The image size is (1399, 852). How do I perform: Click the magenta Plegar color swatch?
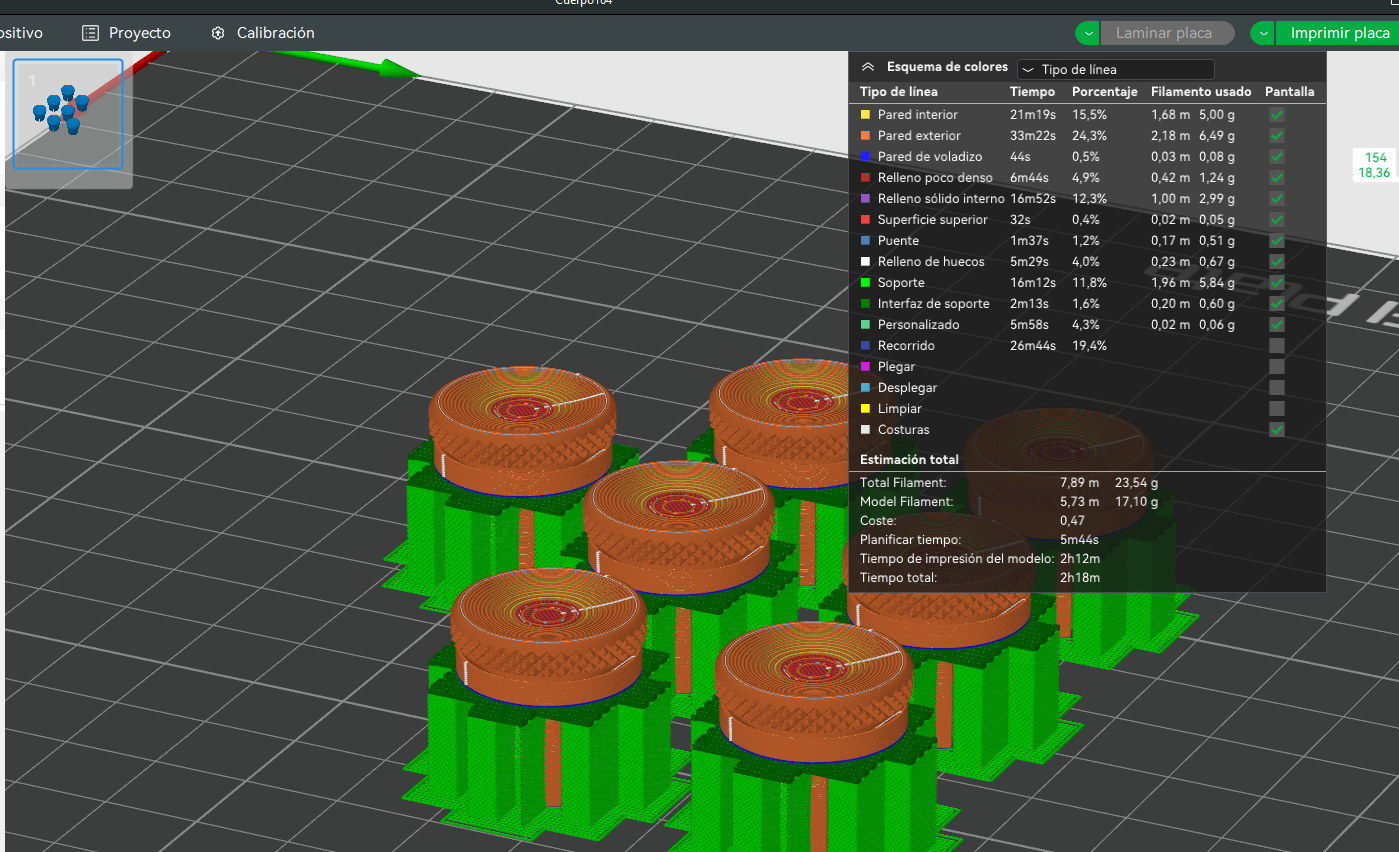point(865,367)
